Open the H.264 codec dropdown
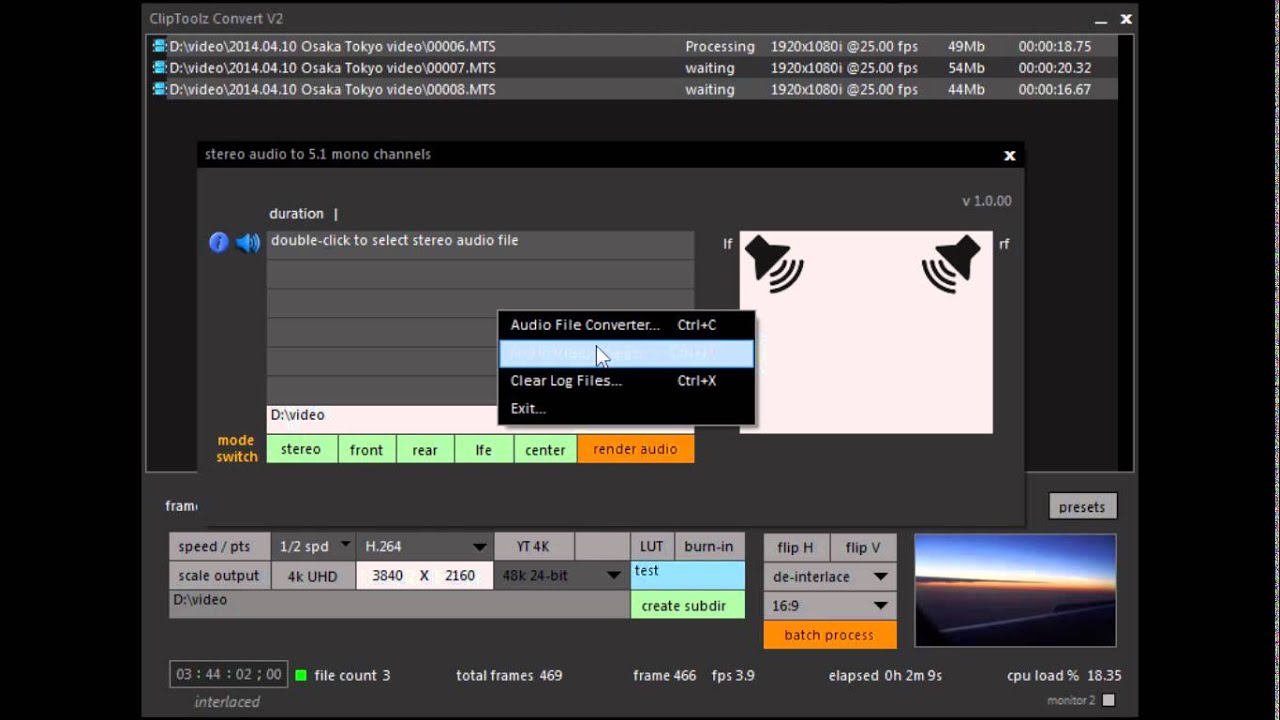Screen dimensions: 1280x720 (x=425, y=546)
